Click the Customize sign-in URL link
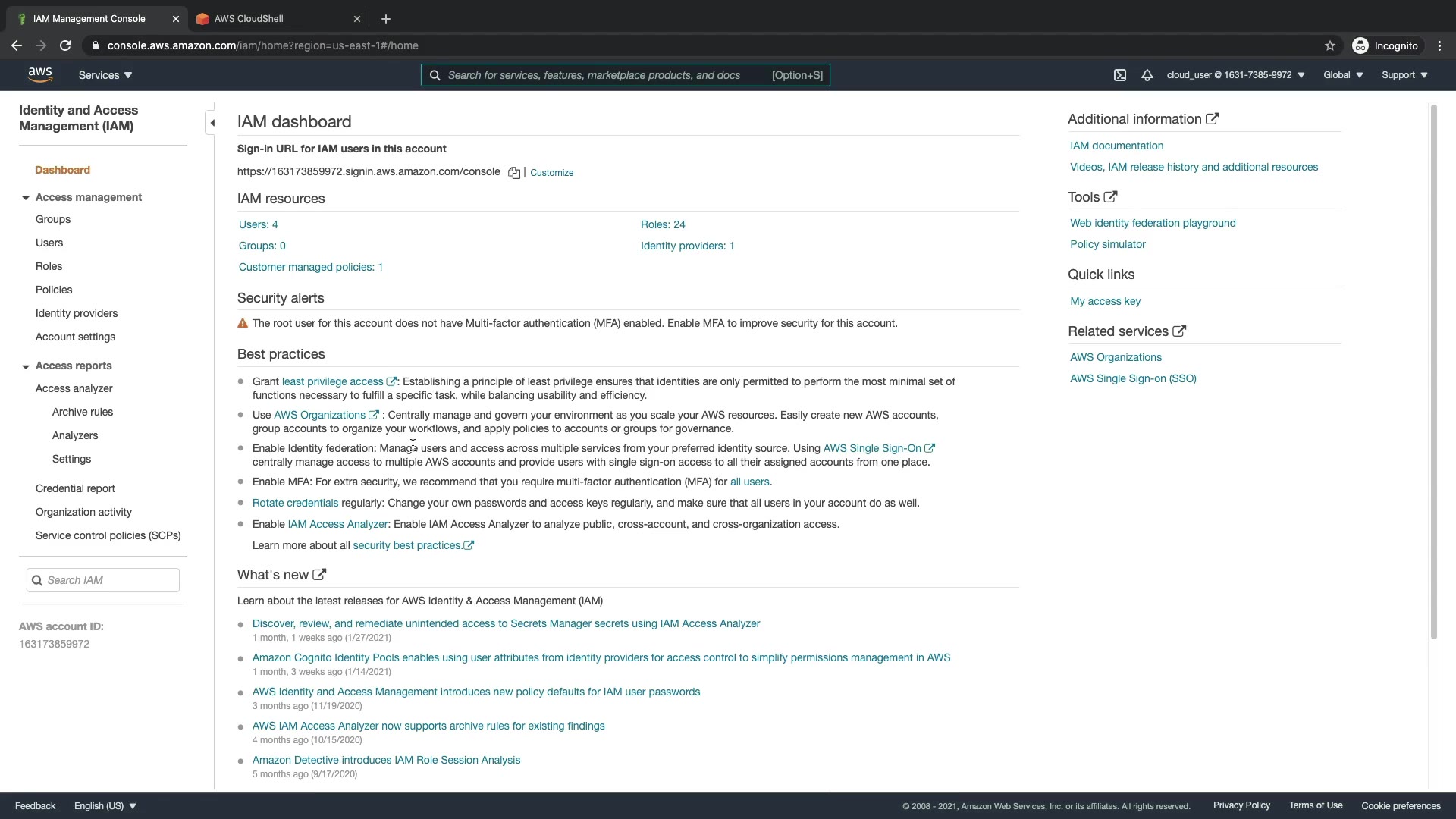 [551, 173]
